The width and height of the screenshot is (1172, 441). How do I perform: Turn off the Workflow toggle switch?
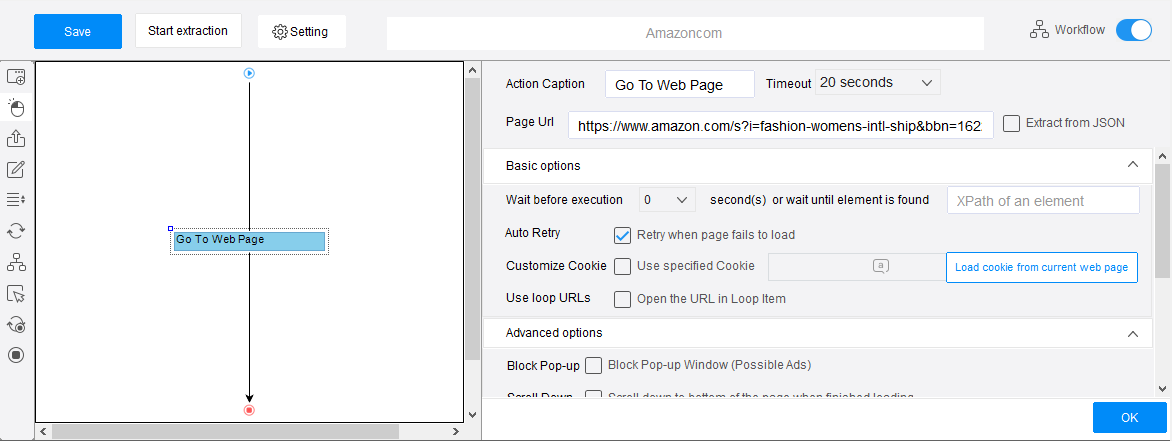[x=1134, y=30]
